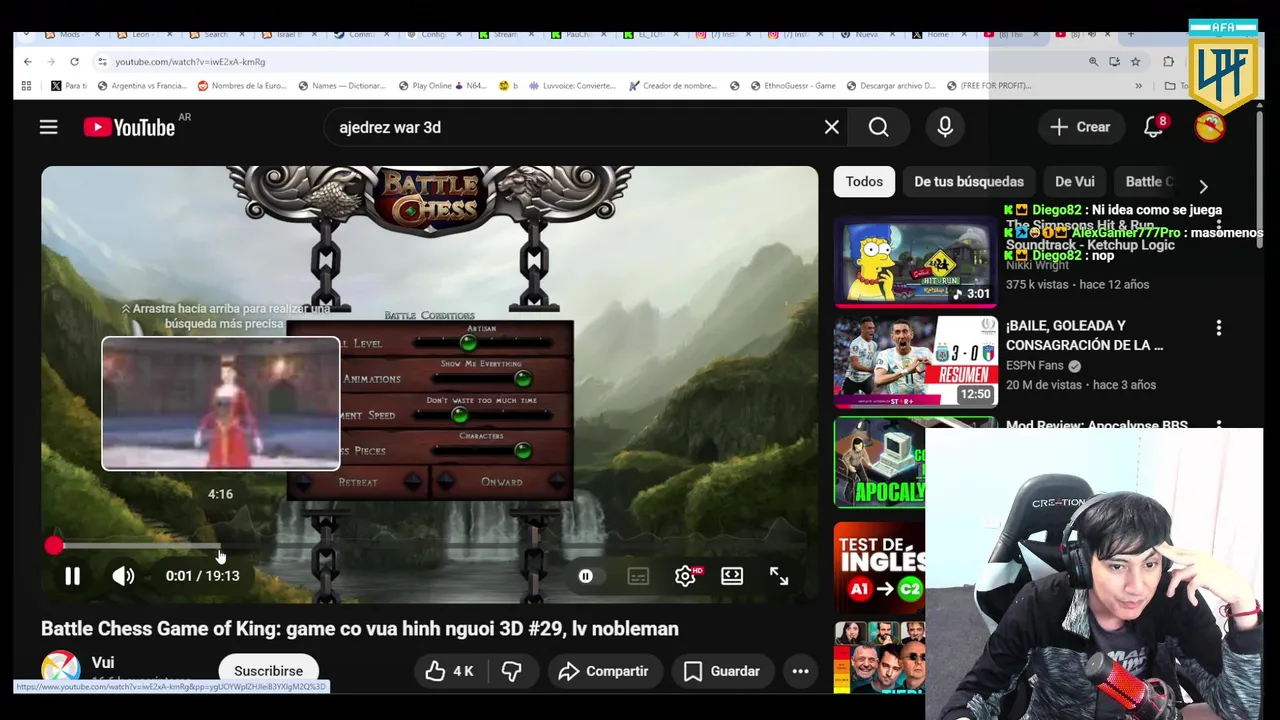
Task: Click the YouTube logo home link
Action: pyautogui.click(x=129, y=127)
